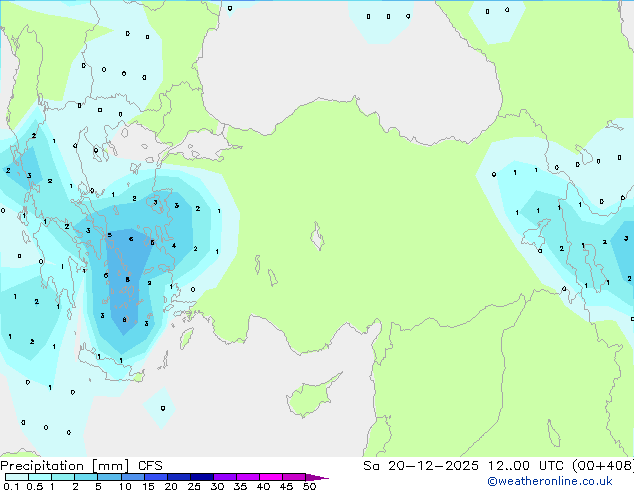Image resolution: width=634 pixels, height=490 pixels.
Task: Pick the legend swatch between 1 and 2
Action: click(63, 477)
